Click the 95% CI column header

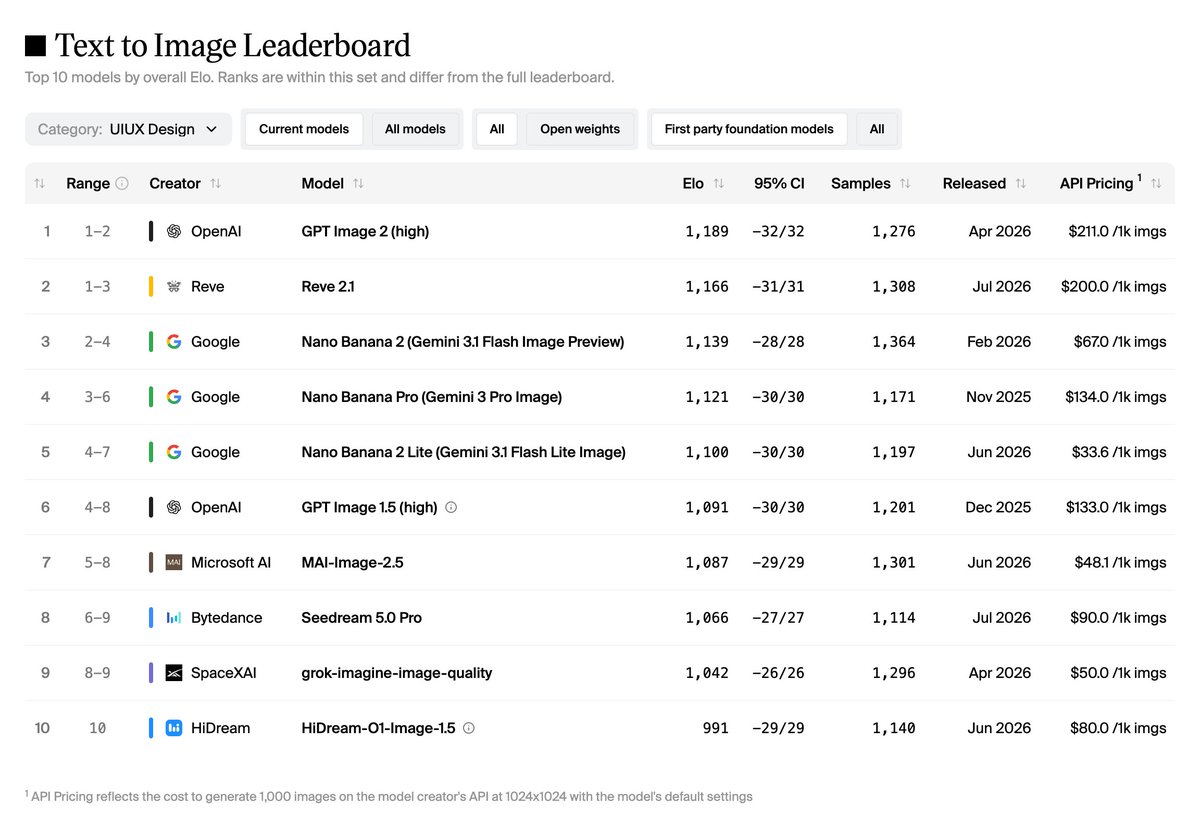pyautogui.click(x=779, y=183)
